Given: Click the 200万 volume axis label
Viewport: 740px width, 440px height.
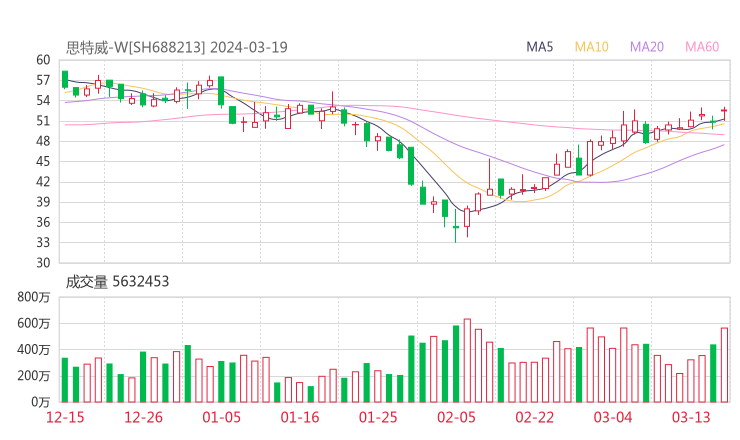Looking at the screenshot, I should pyautogui.click(x=34, y=376).
